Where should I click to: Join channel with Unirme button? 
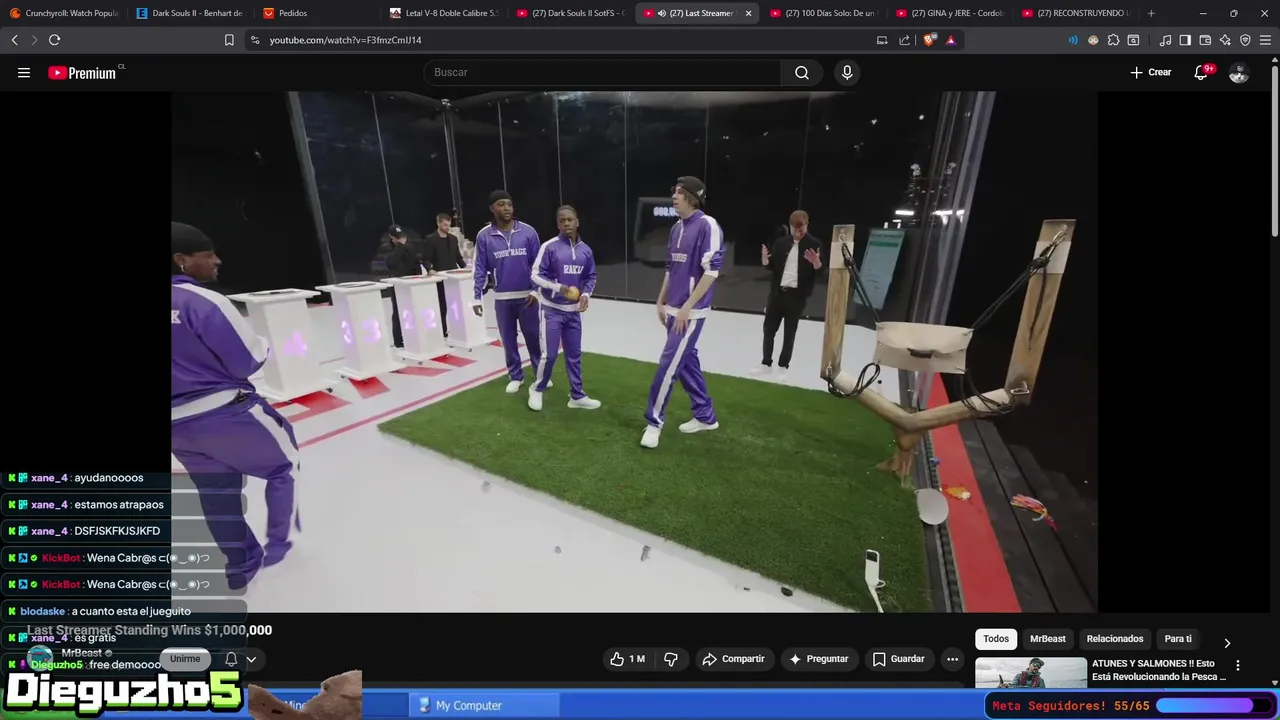[185, 658]
